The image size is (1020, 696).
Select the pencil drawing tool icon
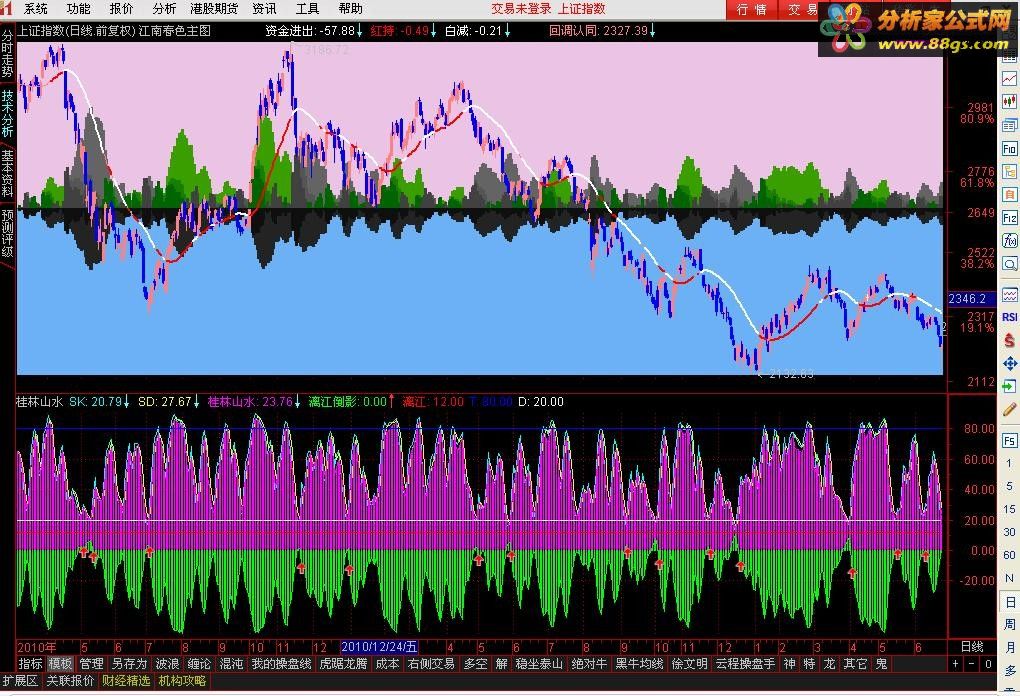[x=1009, y=409]
